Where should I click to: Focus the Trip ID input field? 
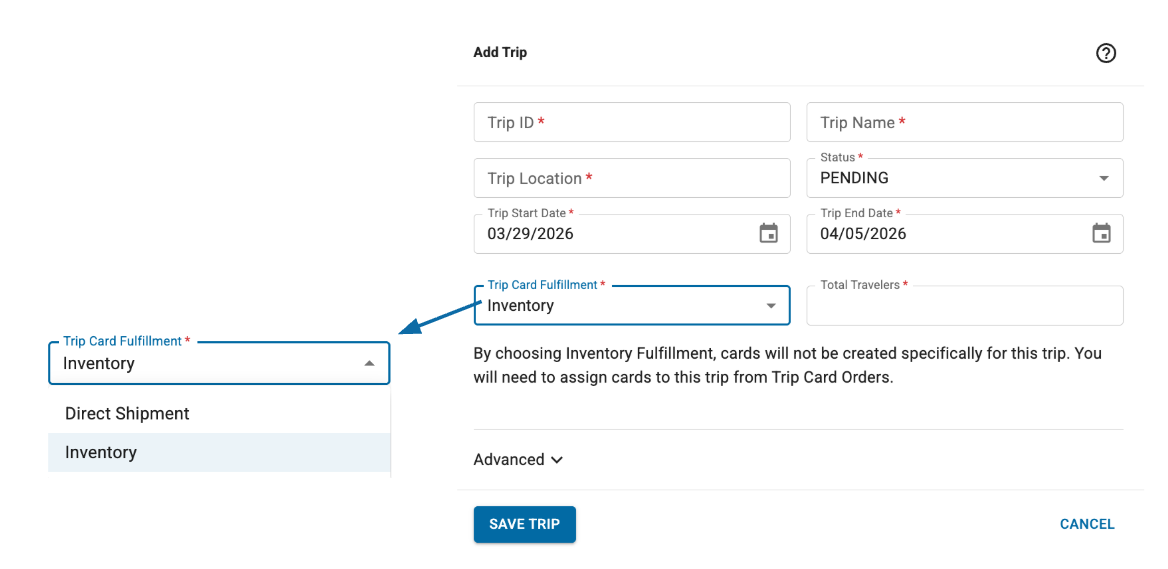click(632, 122)
